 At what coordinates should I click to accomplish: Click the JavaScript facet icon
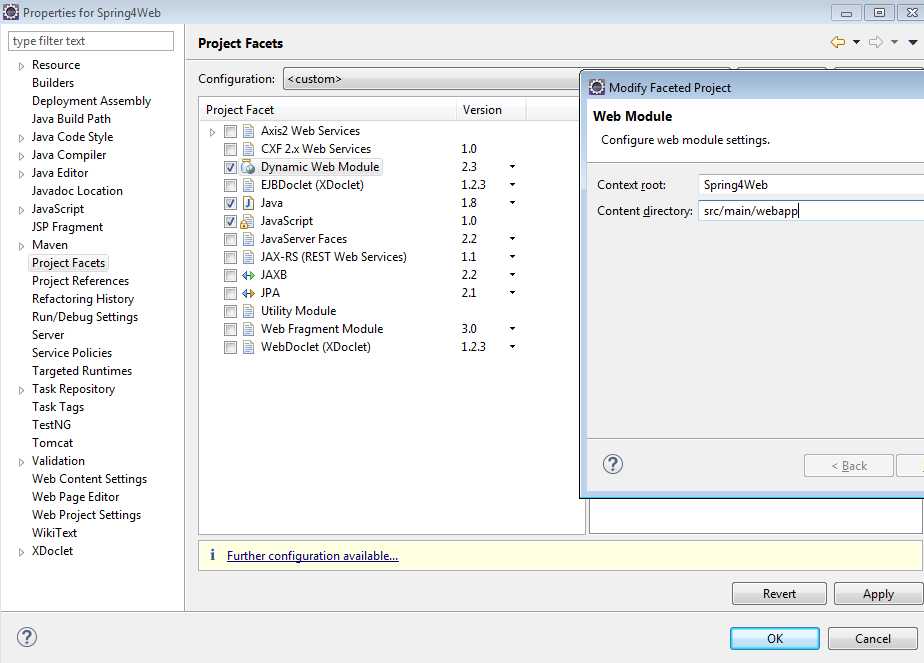tap(248, 222)
